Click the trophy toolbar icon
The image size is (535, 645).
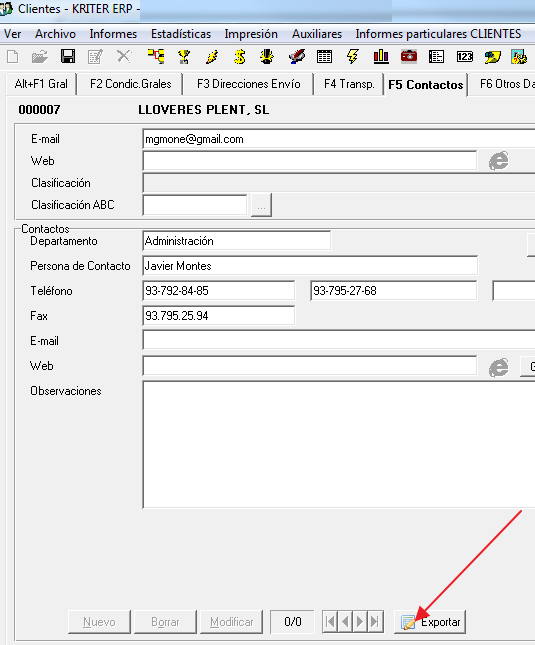(184, 56)
